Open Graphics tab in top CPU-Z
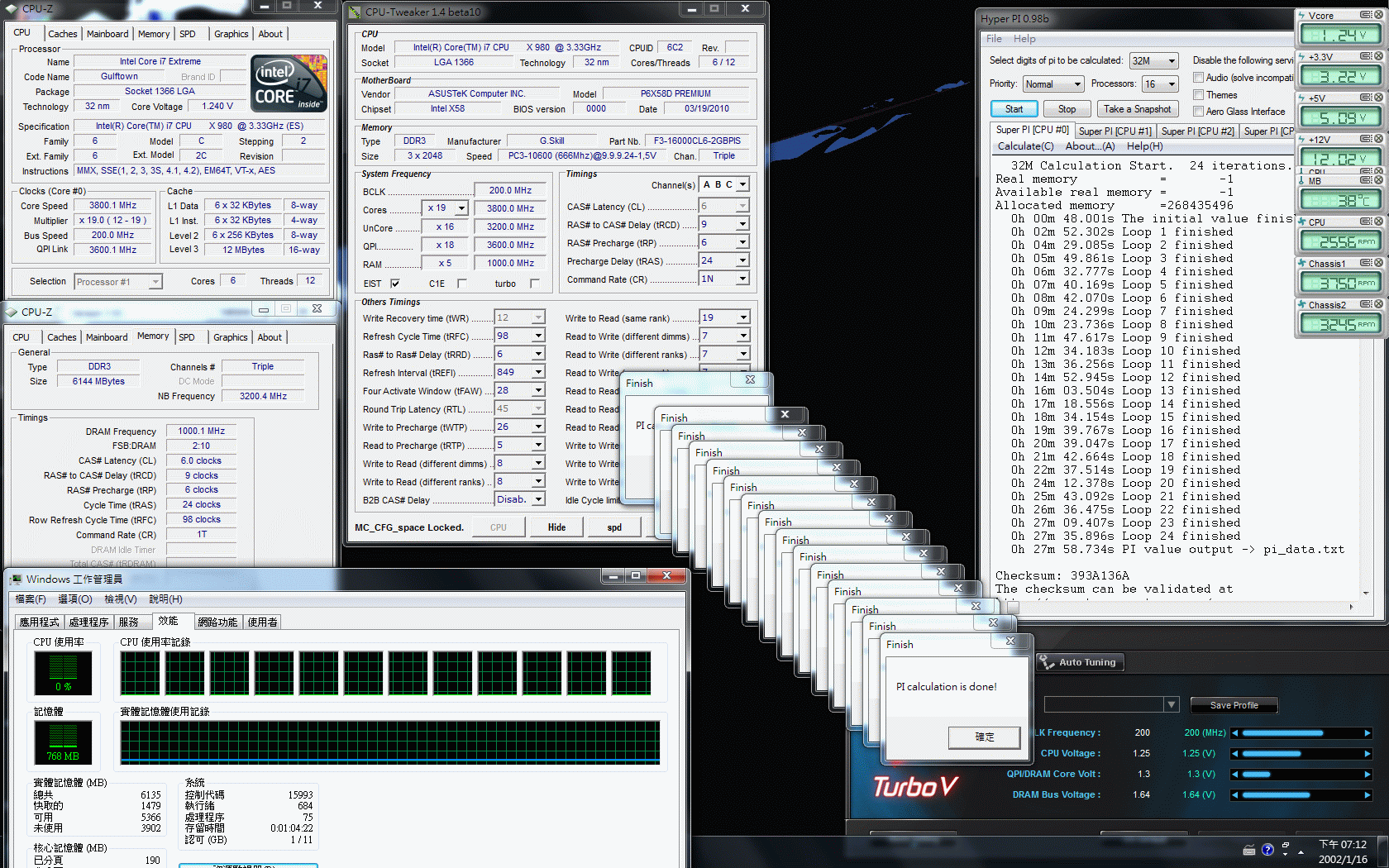Image resolution: width=1389 pixels, height=868 pixels. click(231, 34)
